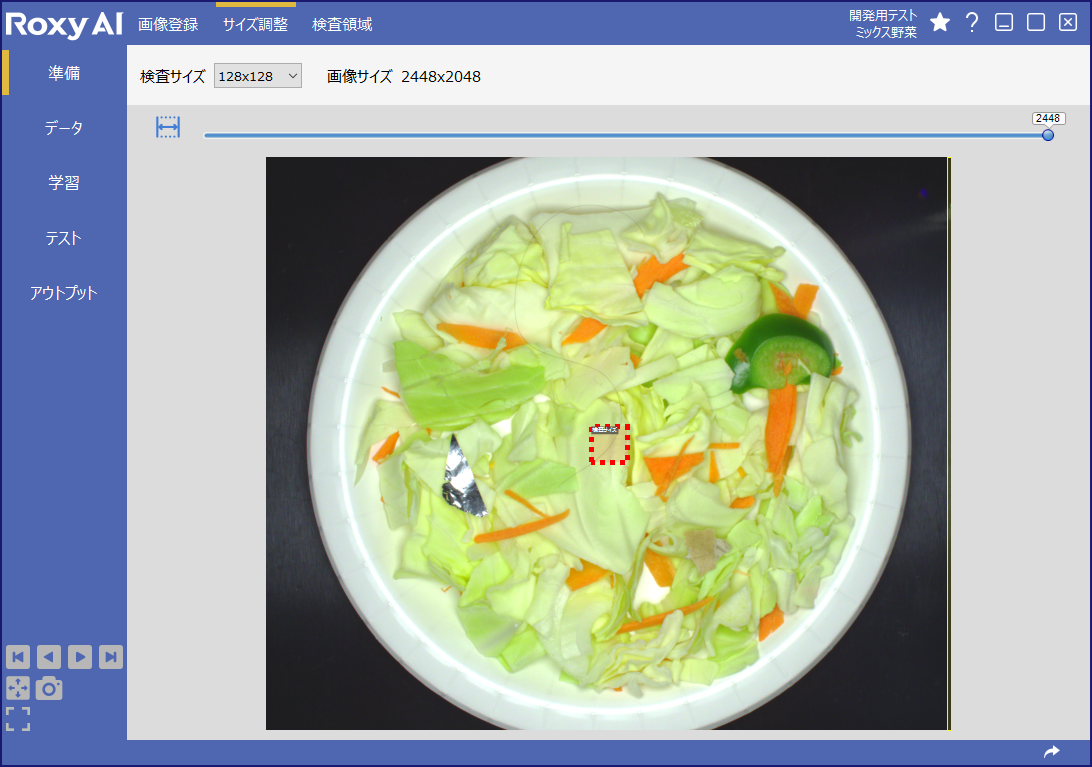Open the アウトプット section

[x=63, y=293]
